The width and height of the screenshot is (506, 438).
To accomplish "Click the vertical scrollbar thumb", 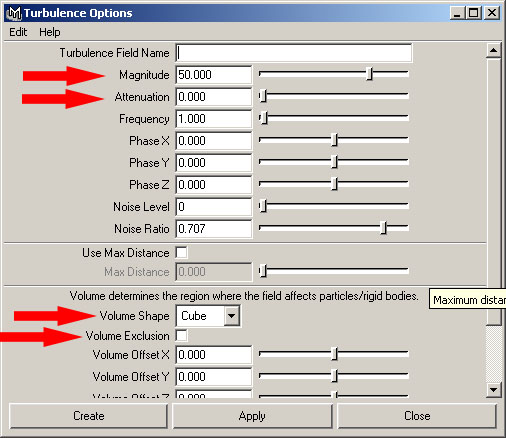I will click(493, 192).
